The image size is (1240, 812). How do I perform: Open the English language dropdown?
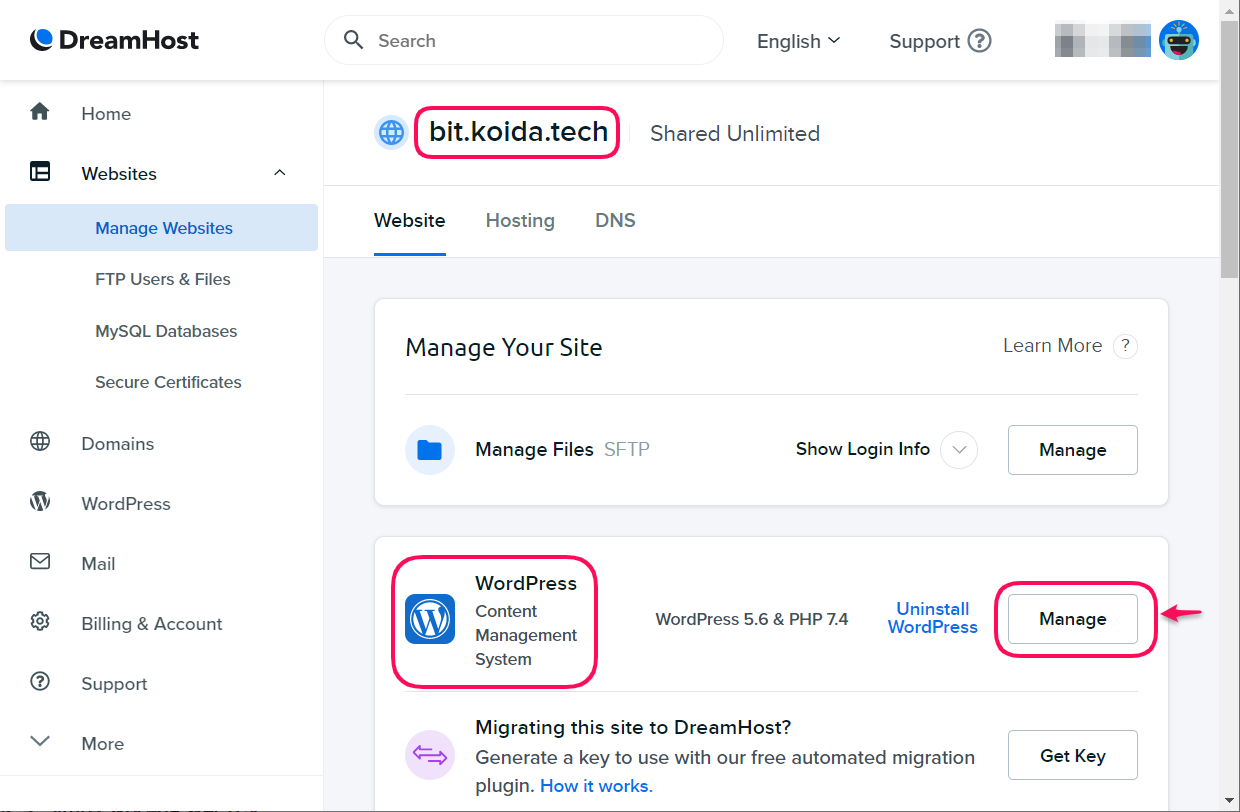click(798, 41)
